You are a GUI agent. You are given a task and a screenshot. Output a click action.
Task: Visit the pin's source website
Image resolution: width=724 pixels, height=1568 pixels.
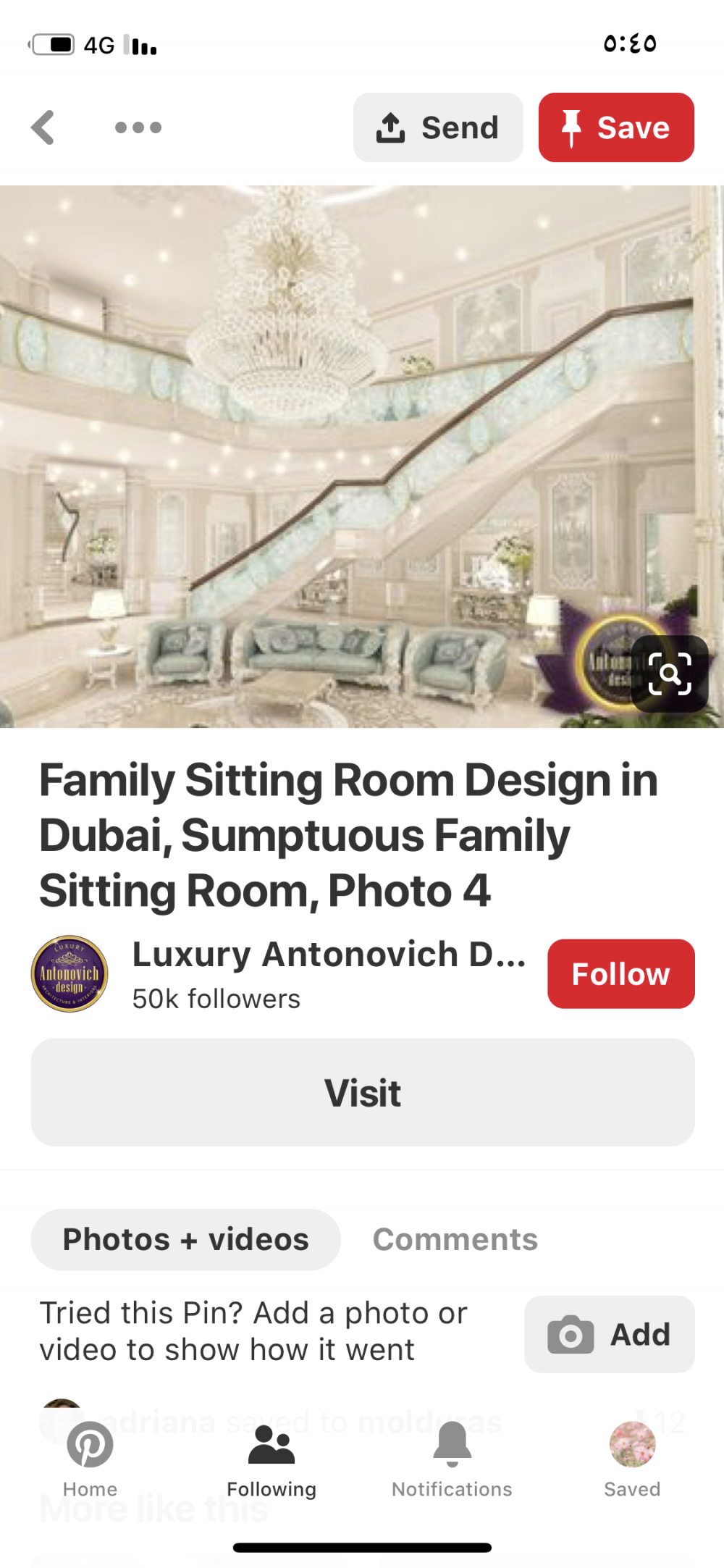(x=363, y=1092)
